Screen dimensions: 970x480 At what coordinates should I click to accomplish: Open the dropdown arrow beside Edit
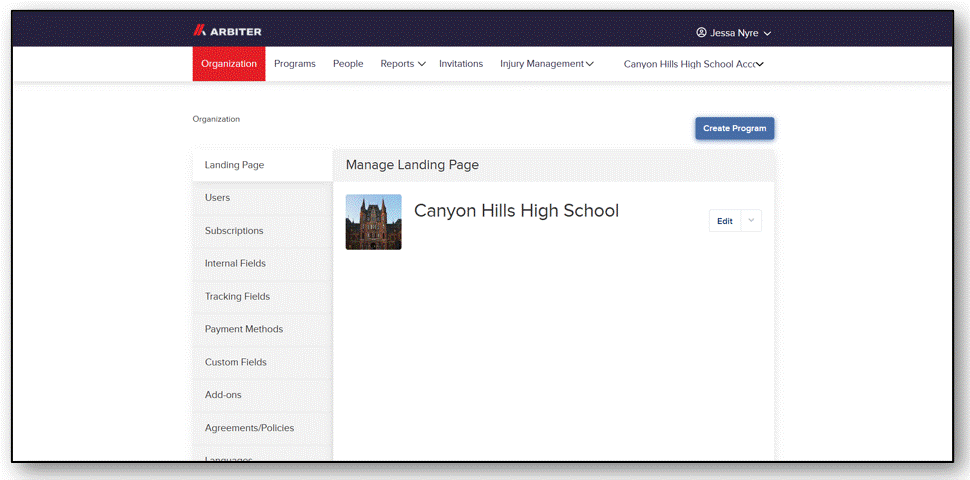point(751,221)
